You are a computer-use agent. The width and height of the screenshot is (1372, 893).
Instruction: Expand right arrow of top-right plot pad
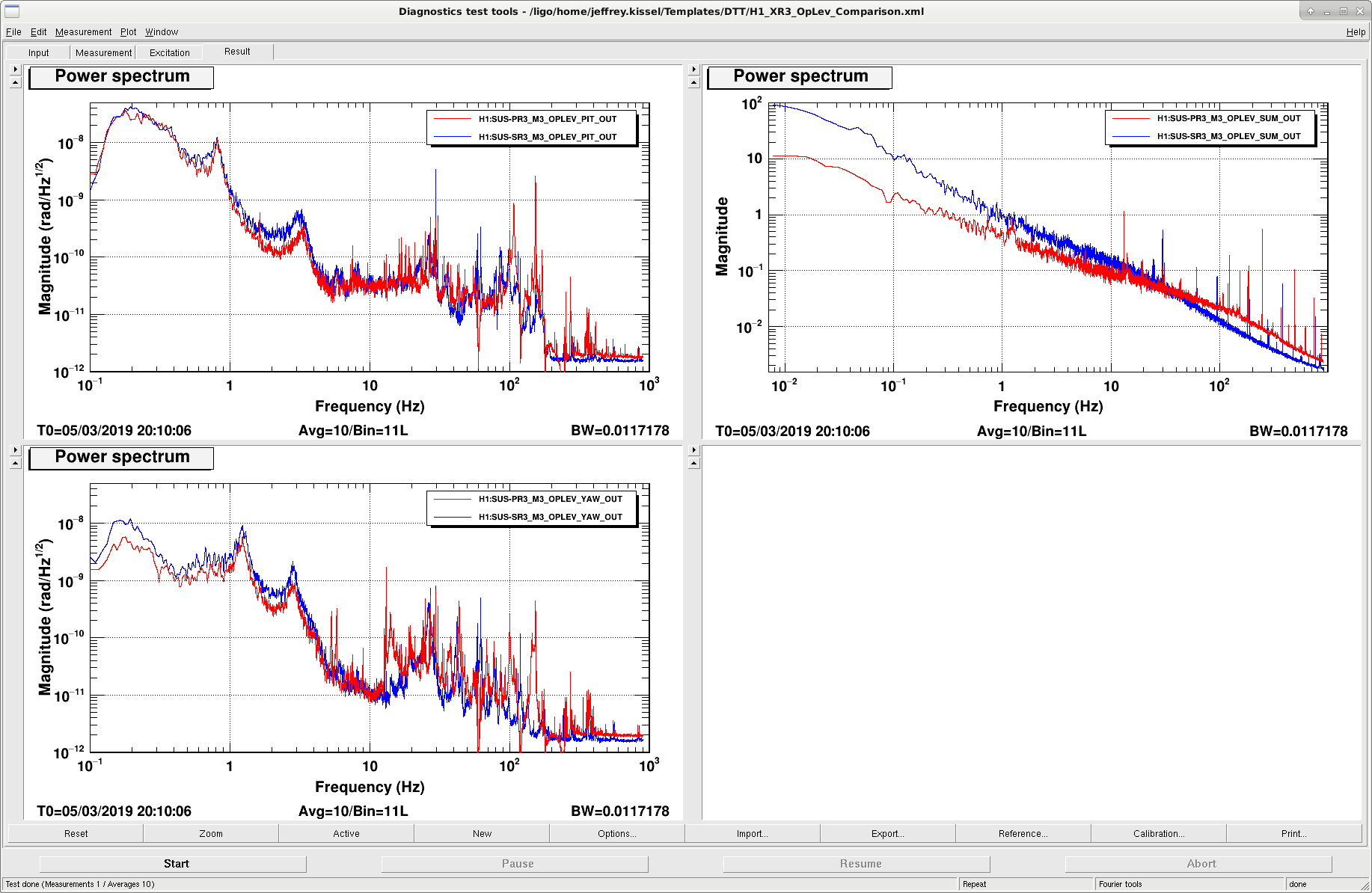point(693,70)
